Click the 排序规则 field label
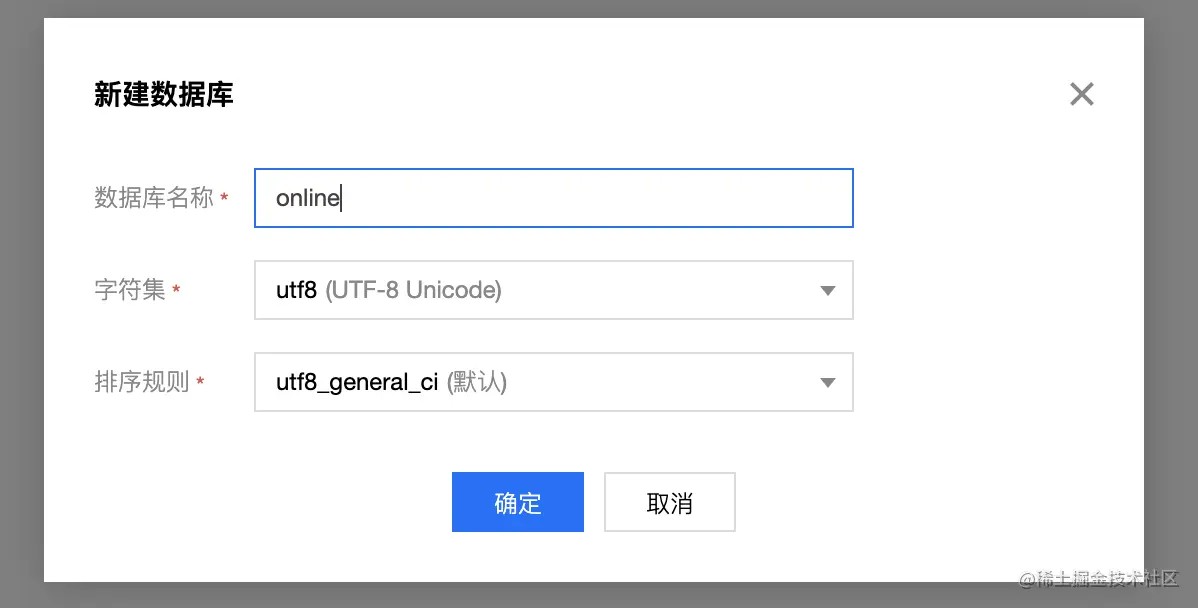The image size is (1198, 608). tap(141, 382)
